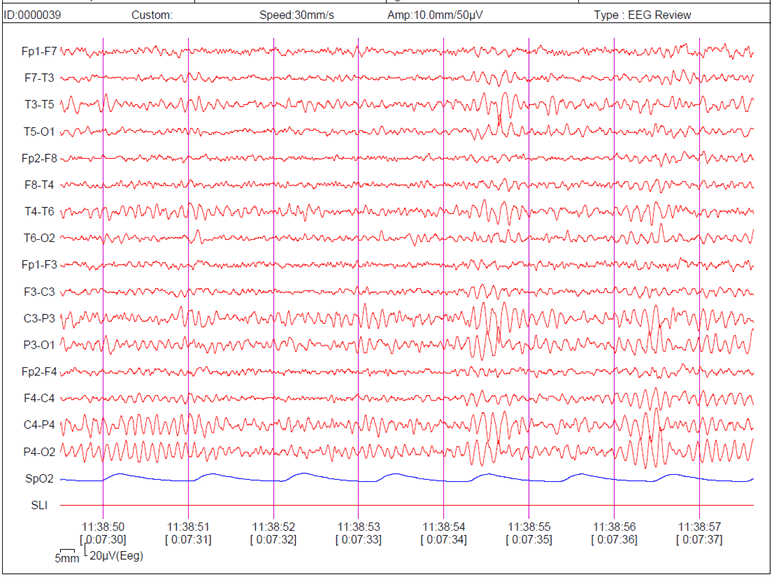This screenshot has width=774, height=577.
Task: Click the 20µV(Eeg) scale indicator
Action: 116,556
